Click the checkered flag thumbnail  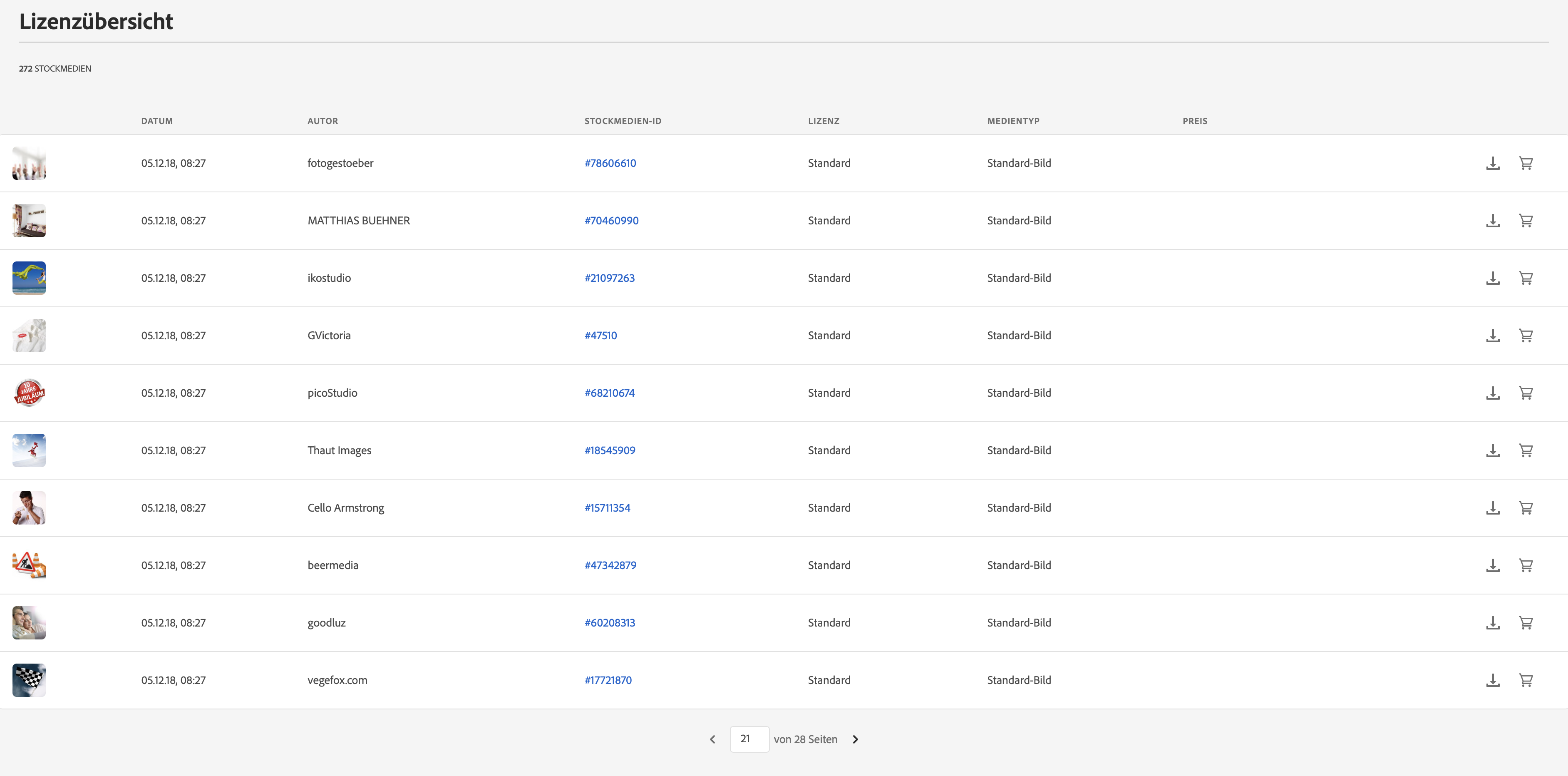29,680
